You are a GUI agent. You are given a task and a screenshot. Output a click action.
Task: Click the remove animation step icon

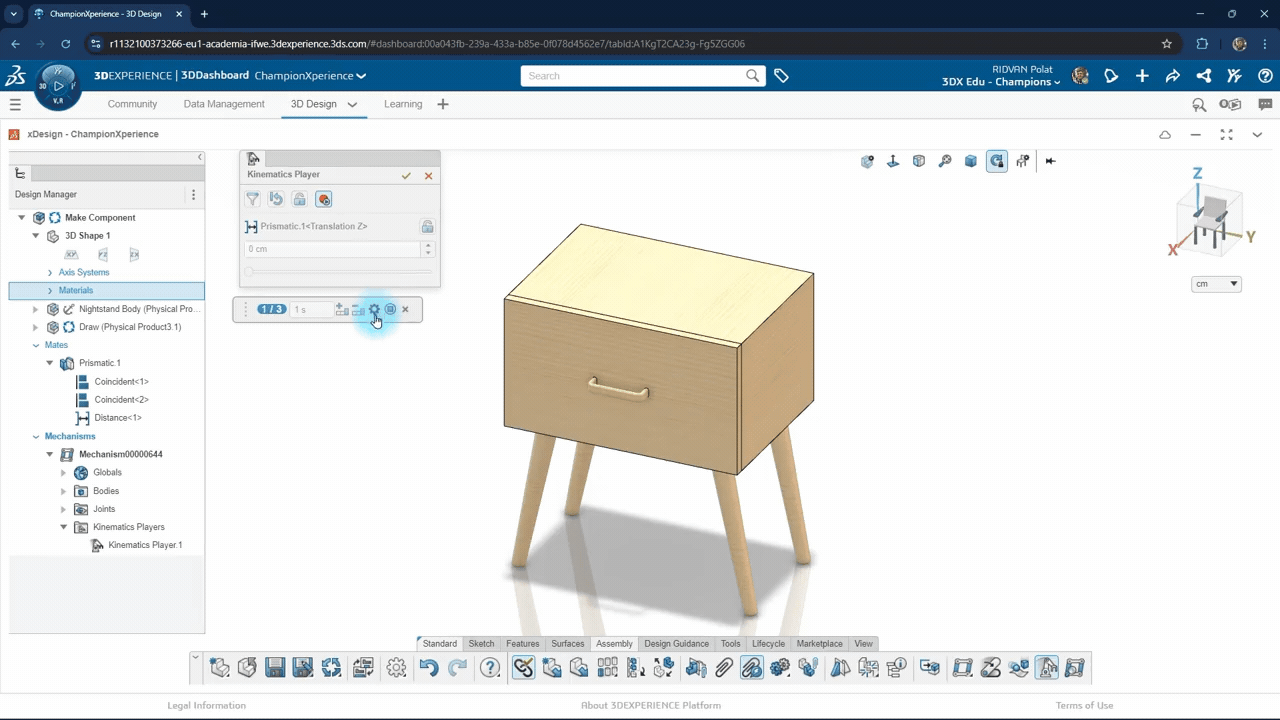tap(358, 310)
